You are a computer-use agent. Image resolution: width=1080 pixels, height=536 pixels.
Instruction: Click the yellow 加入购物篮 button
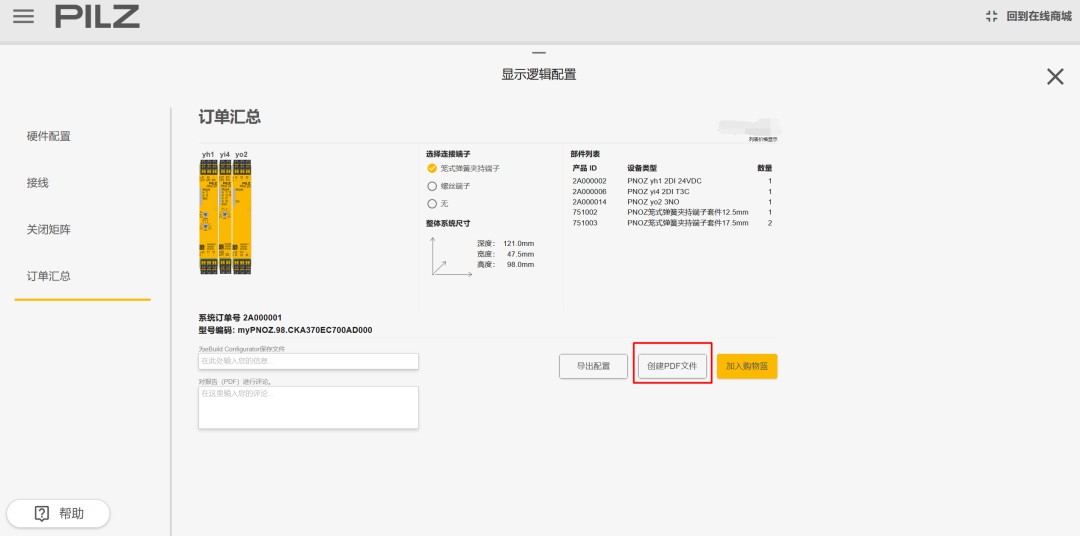(747, 367)
